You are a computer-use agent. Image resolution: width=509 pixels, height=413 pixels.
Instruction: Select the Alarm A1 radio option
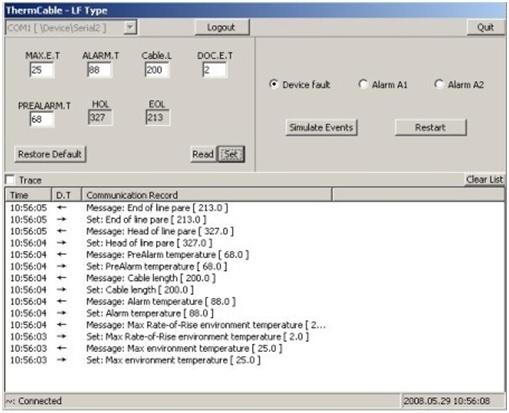tap(383, 85)
